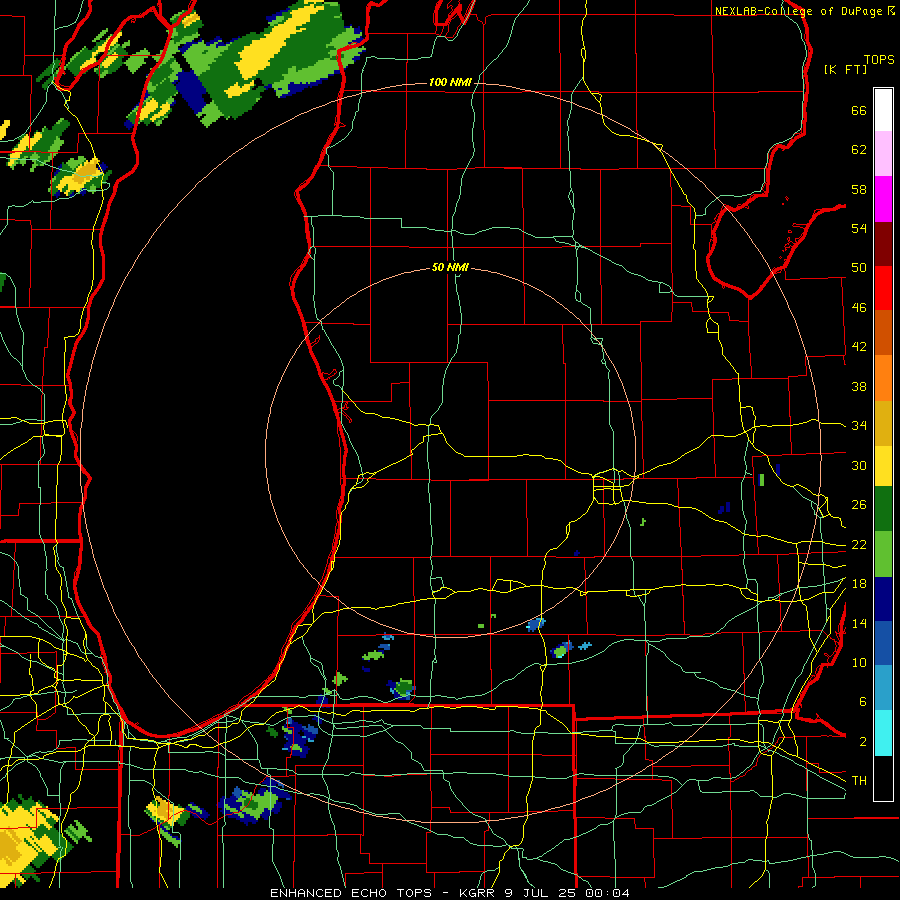Screen dimensions: 900x900
Task: Click the legend value 50
Action: click(859, 268)
